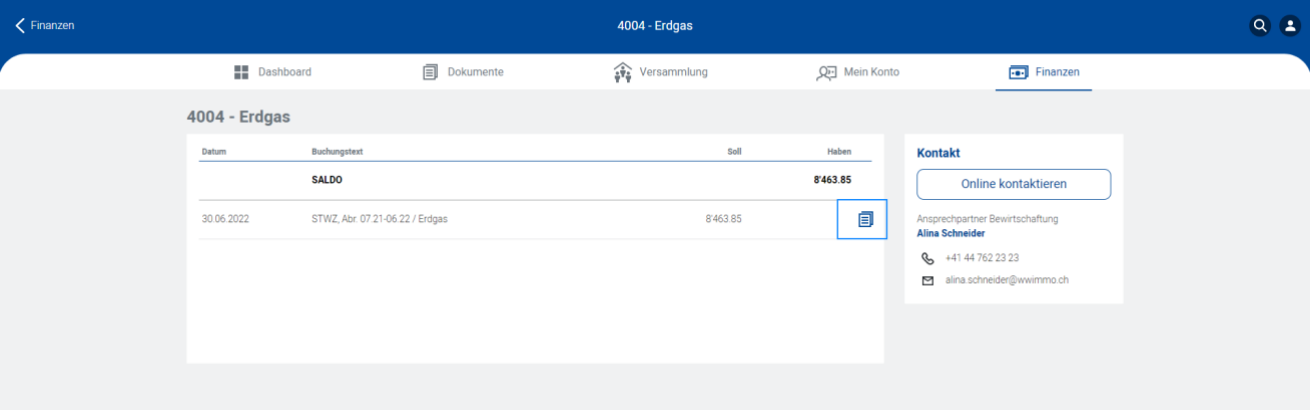Viewport: 1310px width, 410px height.
Task: Call +41 44 762 23 23
Action: (982, 258)
